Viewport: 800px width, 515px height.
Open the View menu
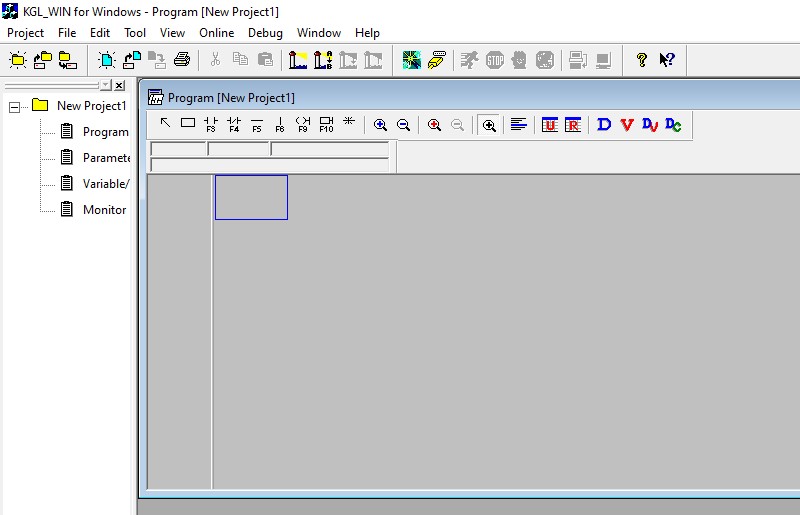(172, 33)
